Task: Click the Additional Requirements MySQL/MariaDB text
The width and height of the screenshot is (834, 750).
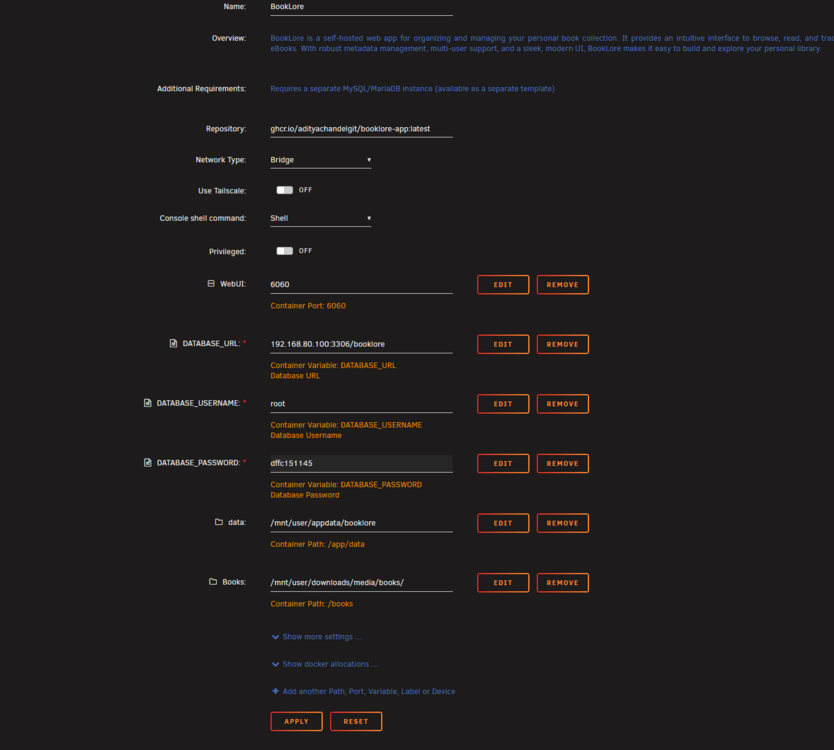Action: click(x=412, y=88)
